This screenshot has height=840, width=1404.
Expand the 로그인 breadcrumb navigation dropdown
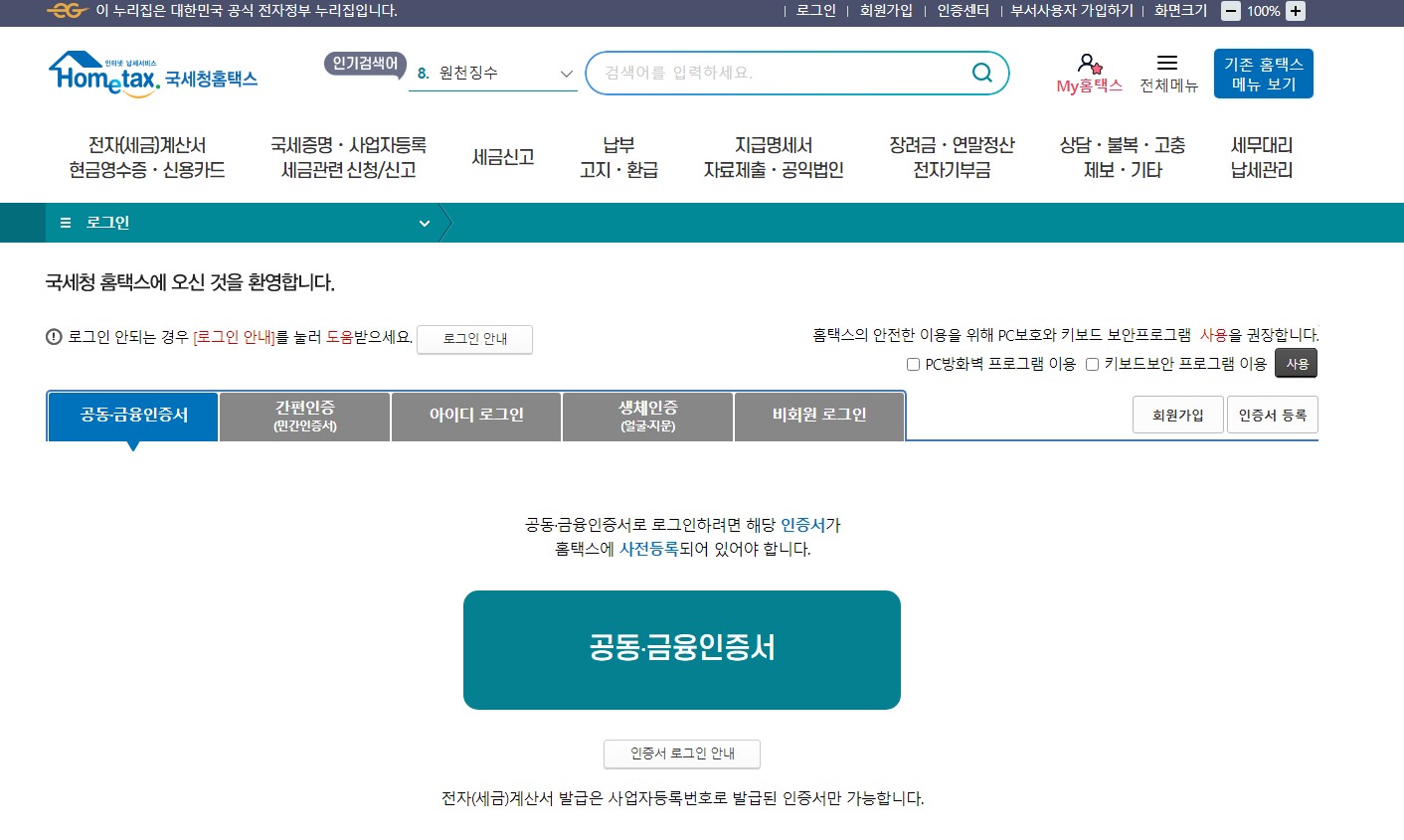click(x=424, y=223)
